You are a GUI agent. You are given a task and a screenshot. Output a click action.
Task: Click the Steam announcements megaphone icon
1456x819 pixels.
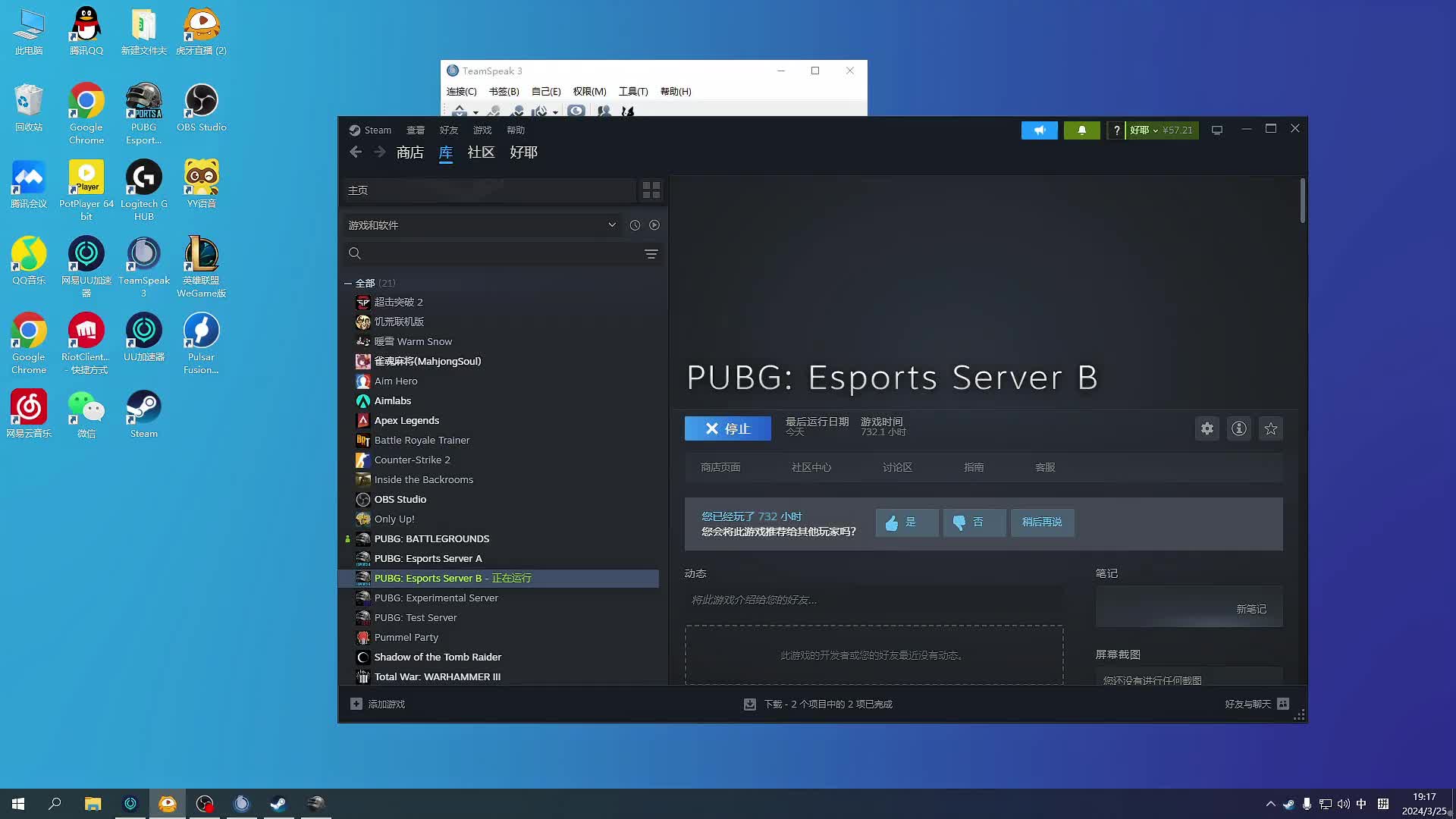pos(1039,130)
